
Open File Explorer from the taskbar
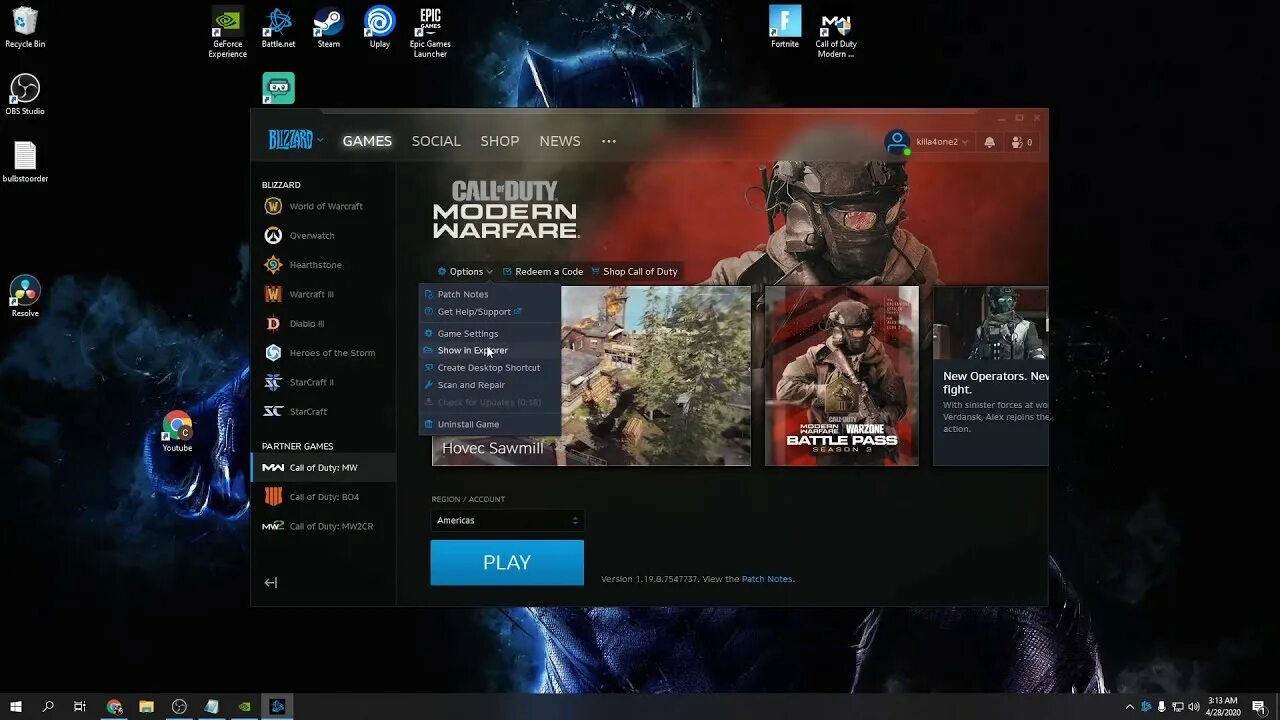coord(146,706)
